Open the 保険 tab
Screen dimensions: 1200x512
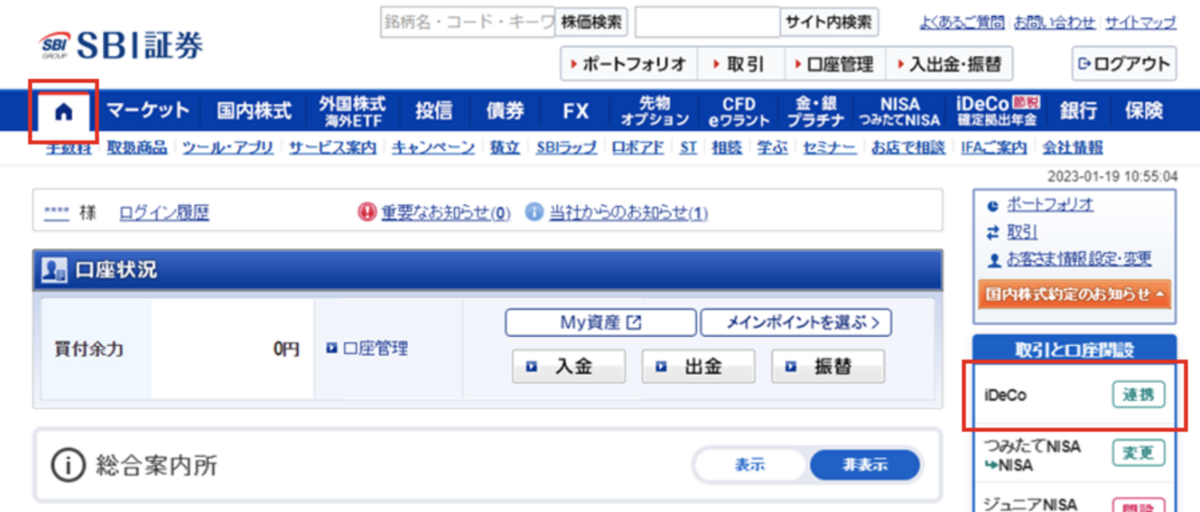(1143, 111)
